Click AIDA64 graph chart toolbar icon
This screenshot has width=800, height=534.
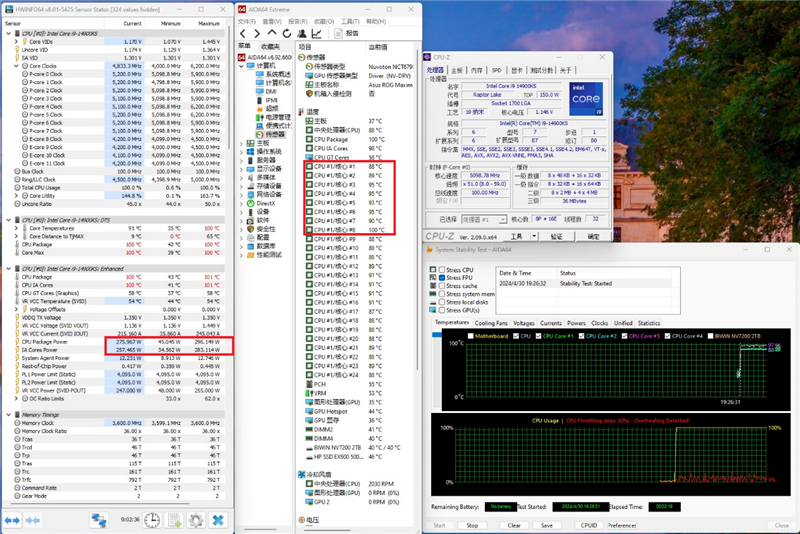(317, 34)
